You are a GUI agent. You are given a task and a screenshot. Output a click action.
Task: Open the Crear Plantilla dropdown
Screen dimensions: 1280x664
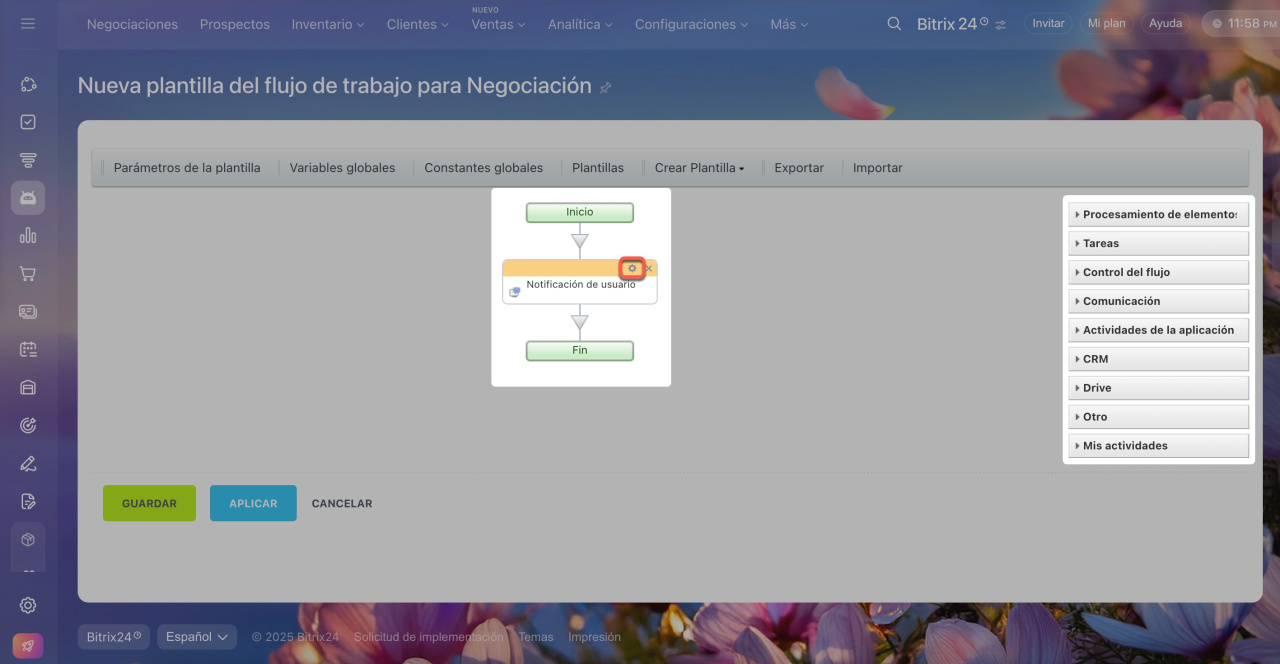tap(699, 168)
